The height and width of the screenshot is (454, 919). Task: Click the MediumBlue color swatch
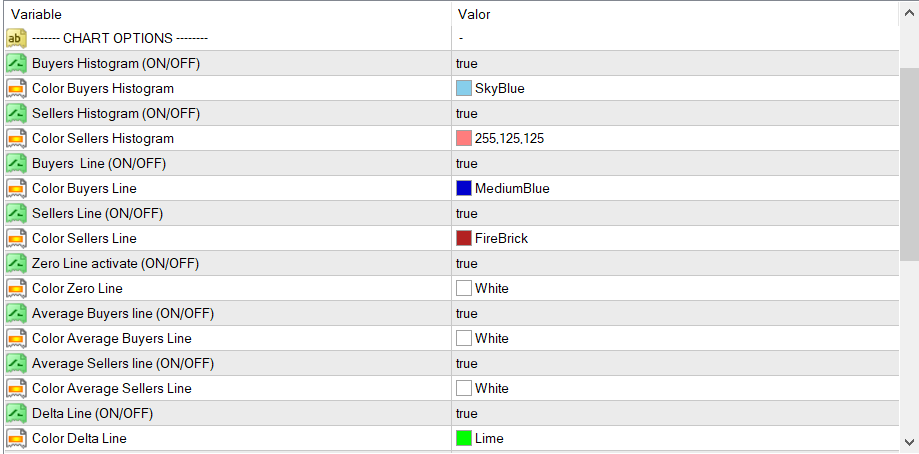tap(464, 188)
